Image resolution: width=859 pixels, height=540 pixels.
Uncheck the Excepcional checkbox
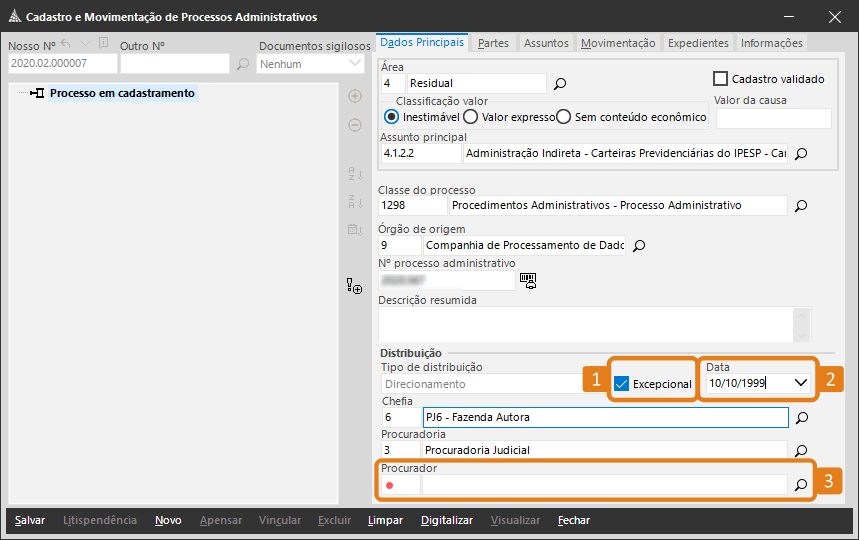[622, 383]
